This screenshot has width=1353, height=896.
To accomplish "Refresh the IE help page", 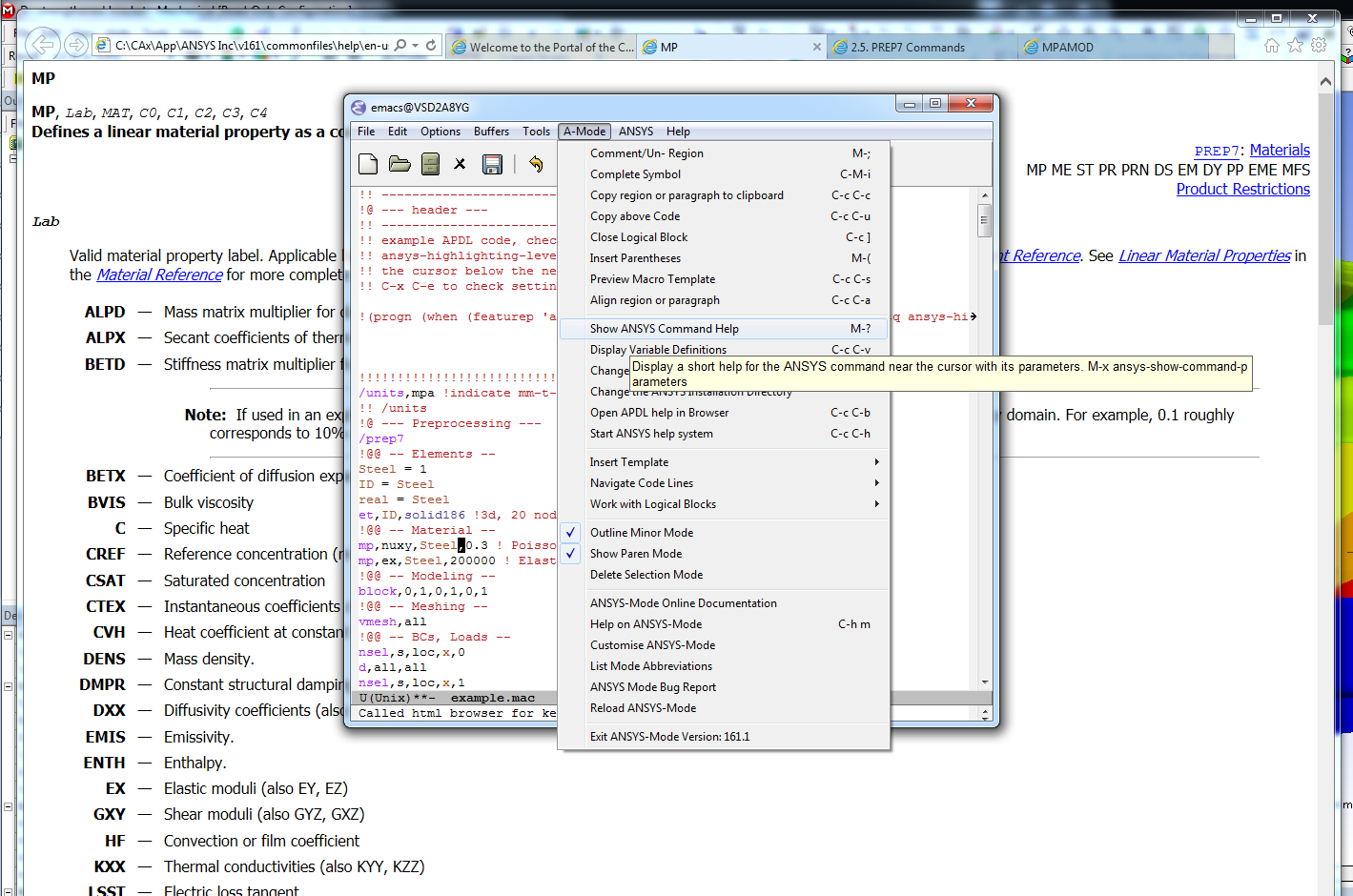I will tap(431, 45).
